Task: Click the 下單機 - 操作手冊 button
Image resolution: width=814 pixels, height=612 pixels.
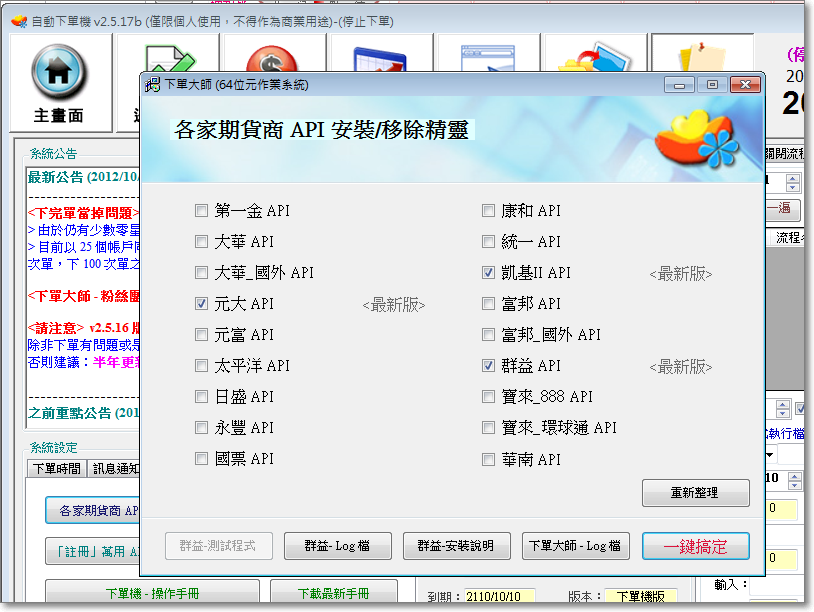Action: pos(152,593)
